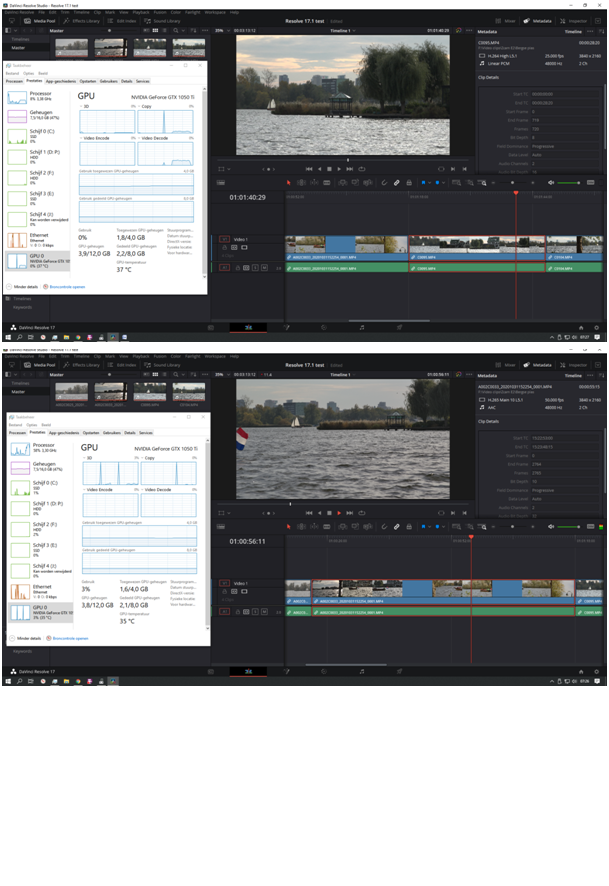
Task: Open the Deliver page in the bottom Resolve window
Action: [399, 671]
